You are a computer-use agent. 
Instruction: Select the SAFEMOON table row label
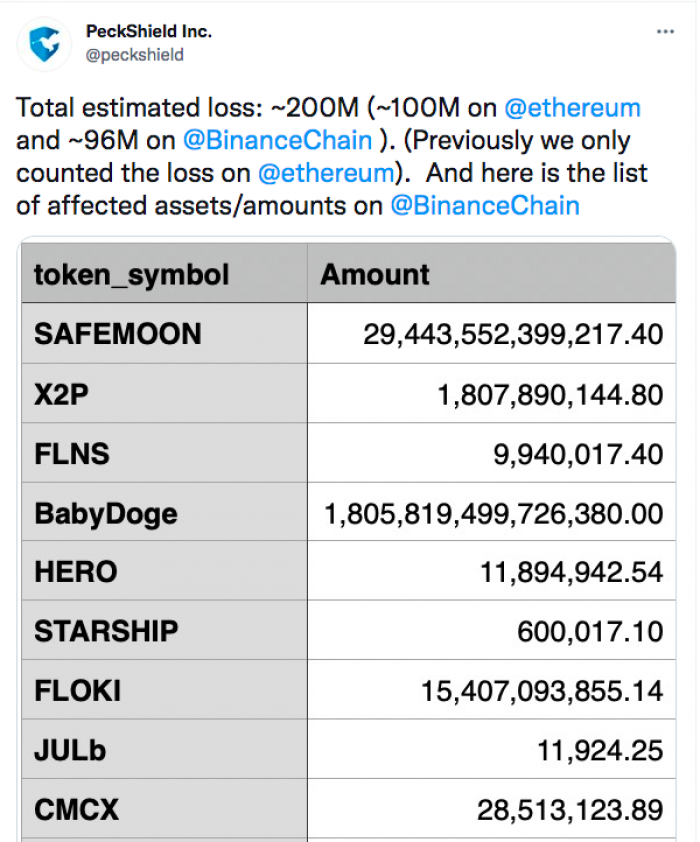pyautogui.click(x=164, y=333)
